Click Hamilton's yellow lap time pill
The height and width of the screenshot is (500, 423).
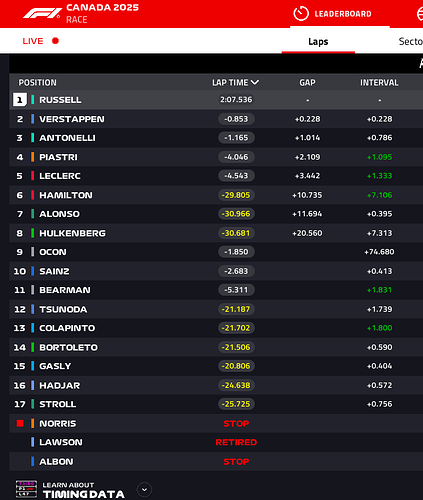point(236,195)
